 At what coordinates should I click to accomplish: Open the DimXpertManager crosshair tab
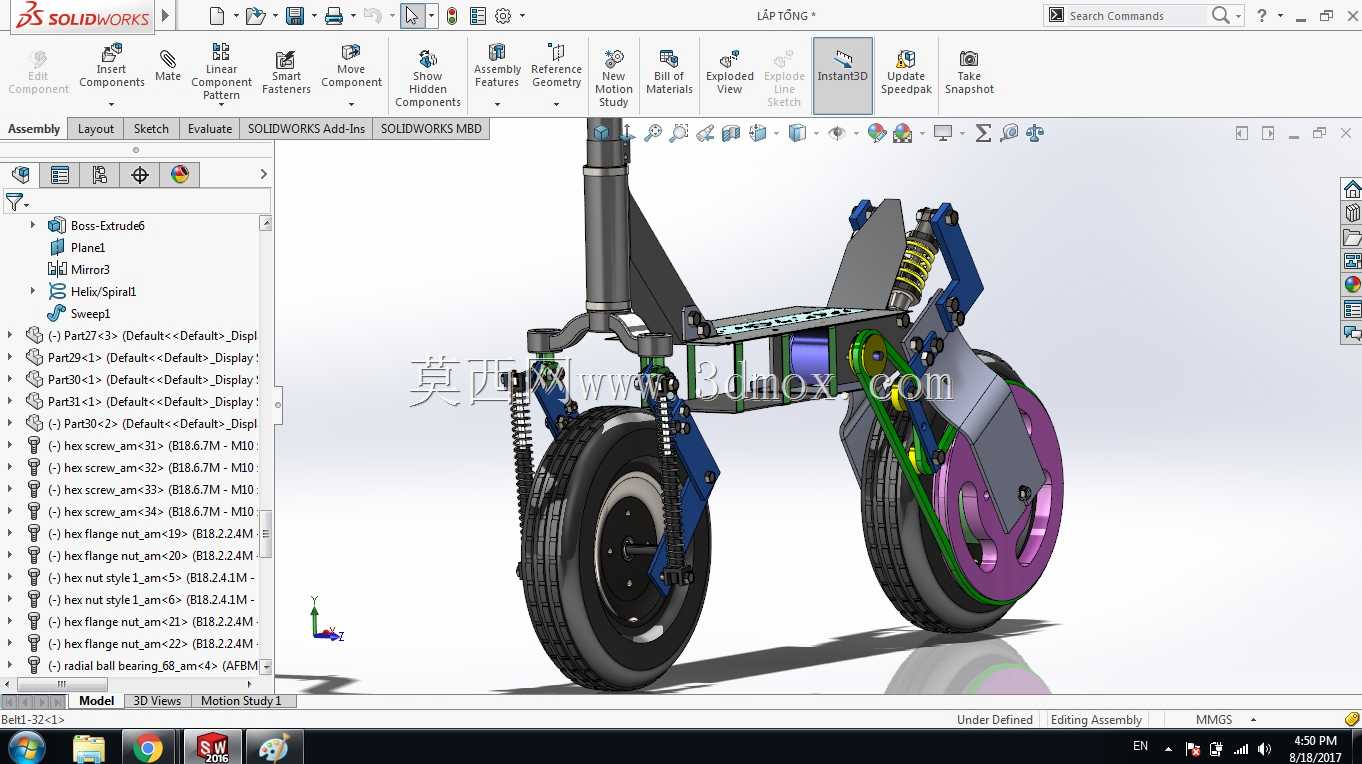pos(140,175)
